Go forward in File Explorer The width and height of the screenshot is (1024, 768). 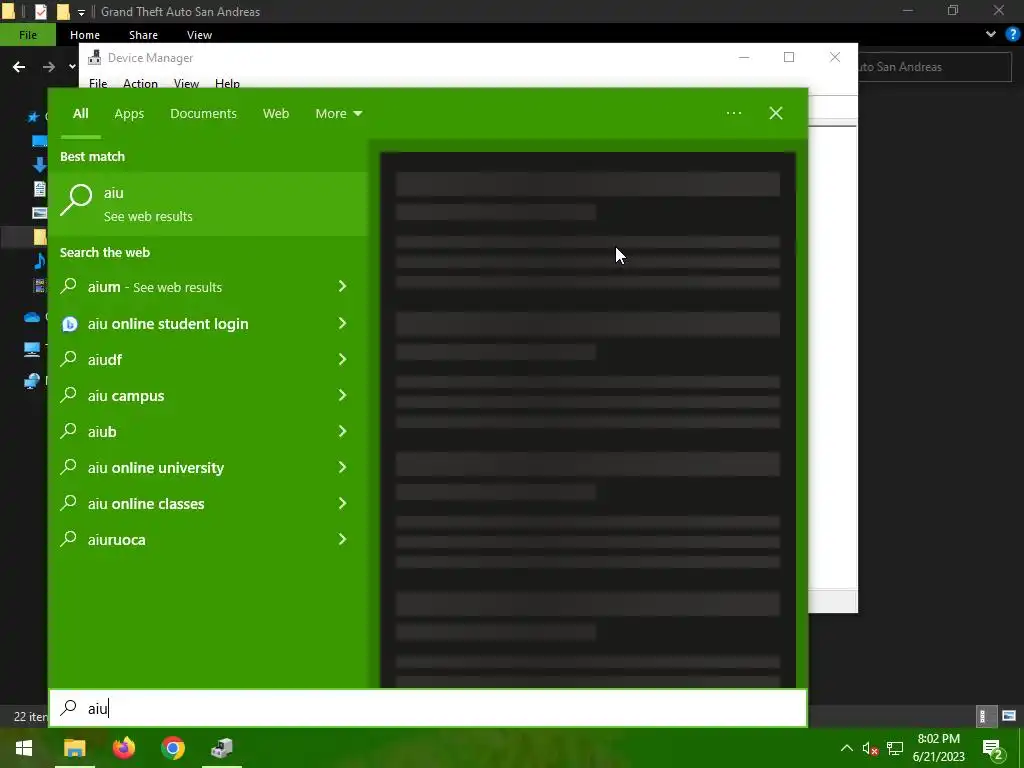pyautogui.click(x=49, y=67)
